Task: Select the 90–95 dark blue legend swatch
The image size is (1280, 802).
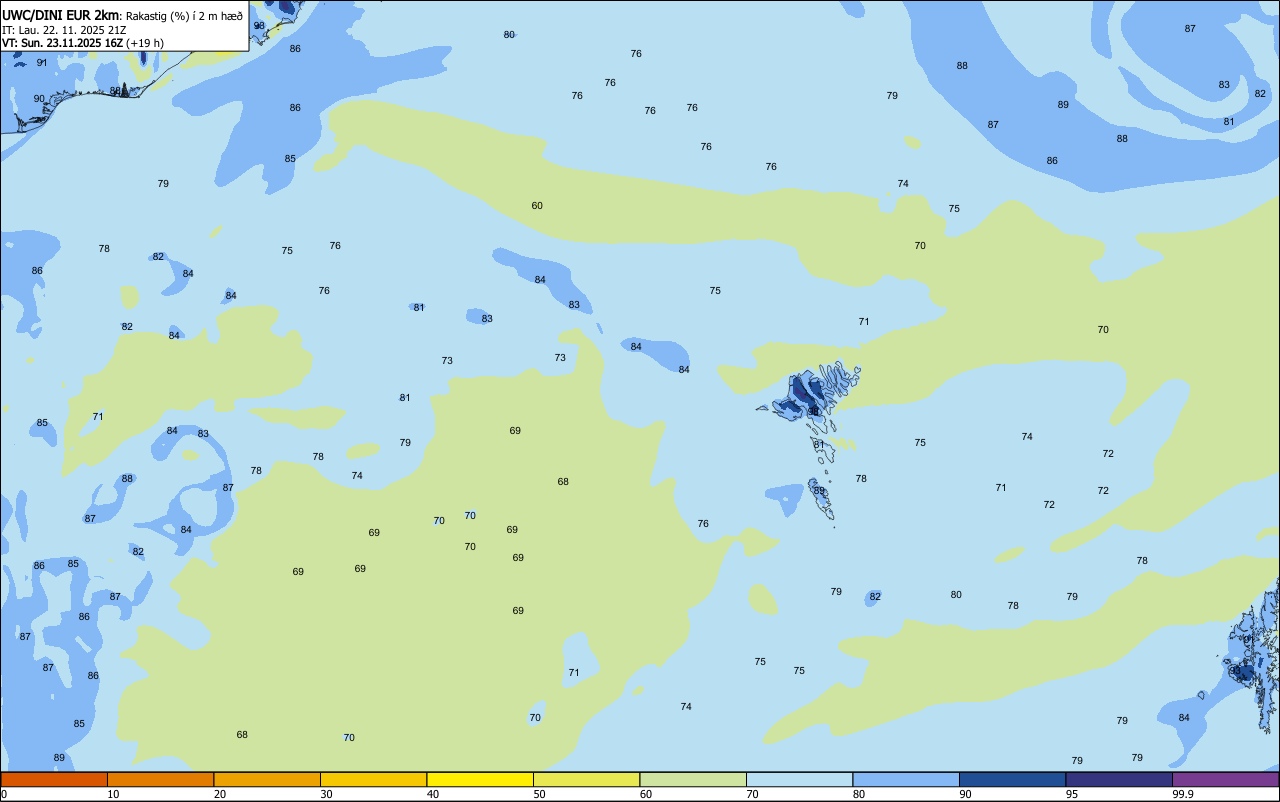Action: click(1012, 779)
